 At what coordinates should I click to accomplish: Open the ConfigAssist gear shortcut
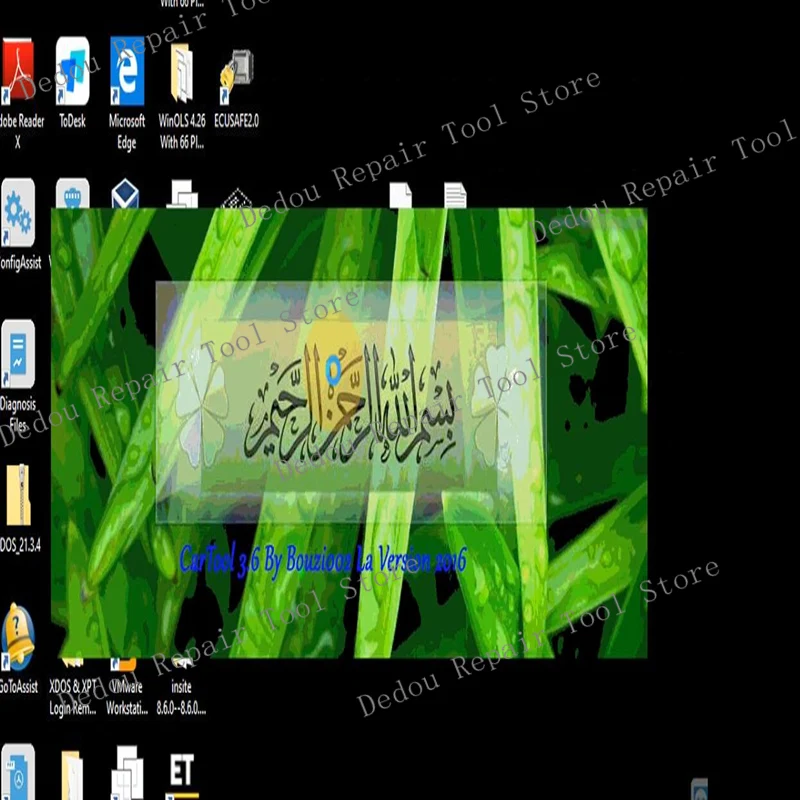click(x=18, y=213)
